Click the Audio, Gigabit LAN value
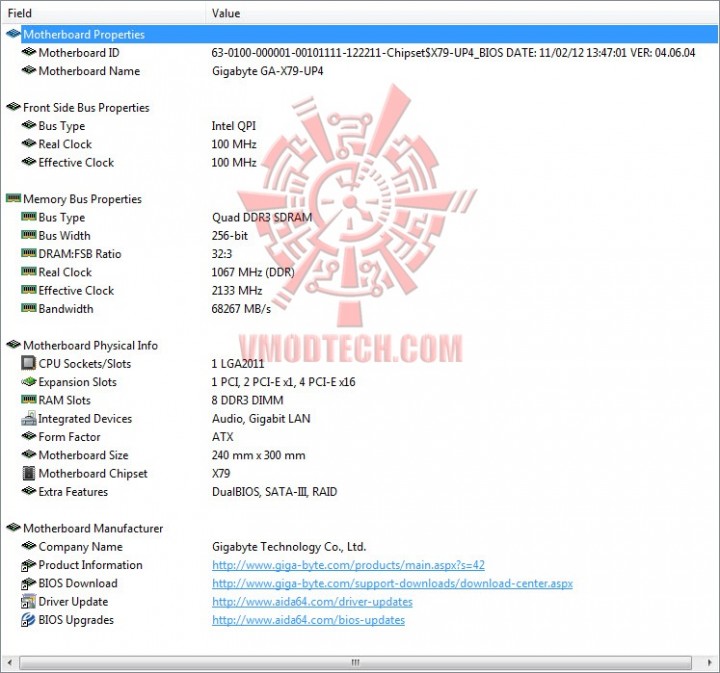Image resolution: width=720 pixels, height=673 pixels. click(x=261, y=418)
